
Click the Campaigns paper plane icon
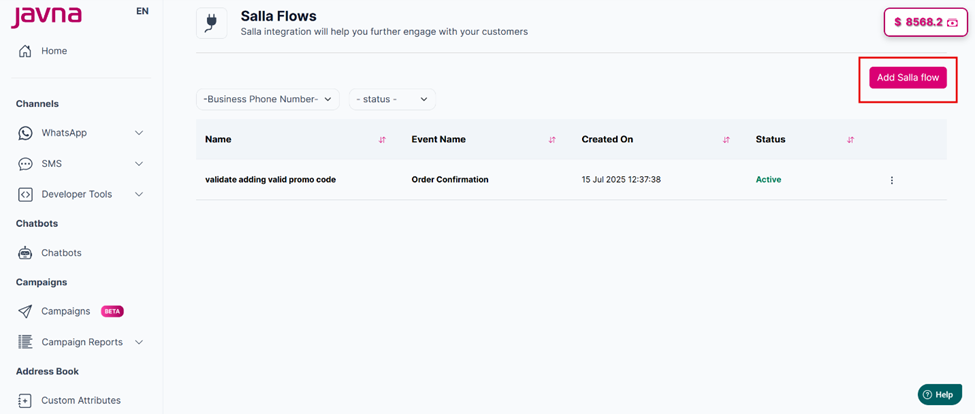tap(25, 311)
